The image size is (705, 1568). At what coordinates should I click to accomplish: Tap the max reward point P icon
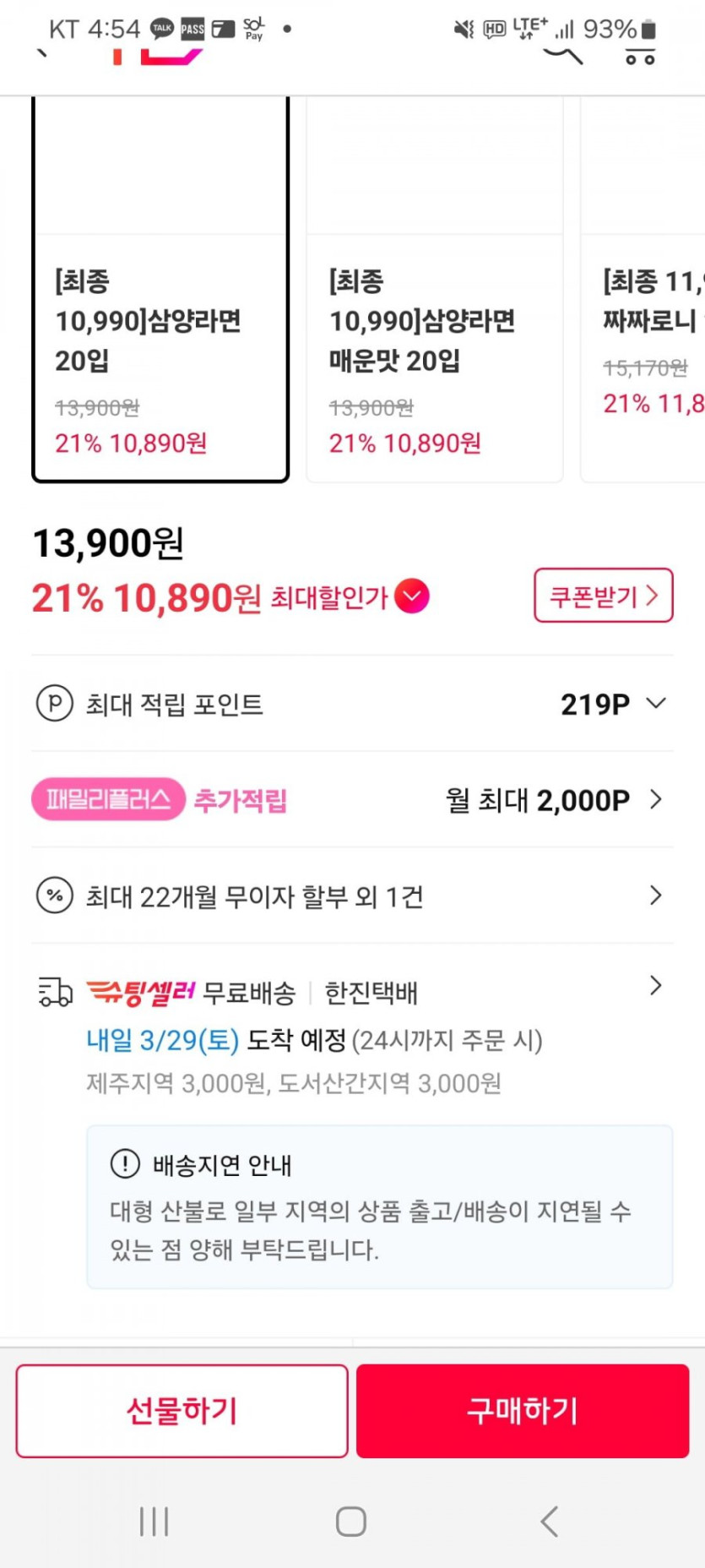click(55, 703)
